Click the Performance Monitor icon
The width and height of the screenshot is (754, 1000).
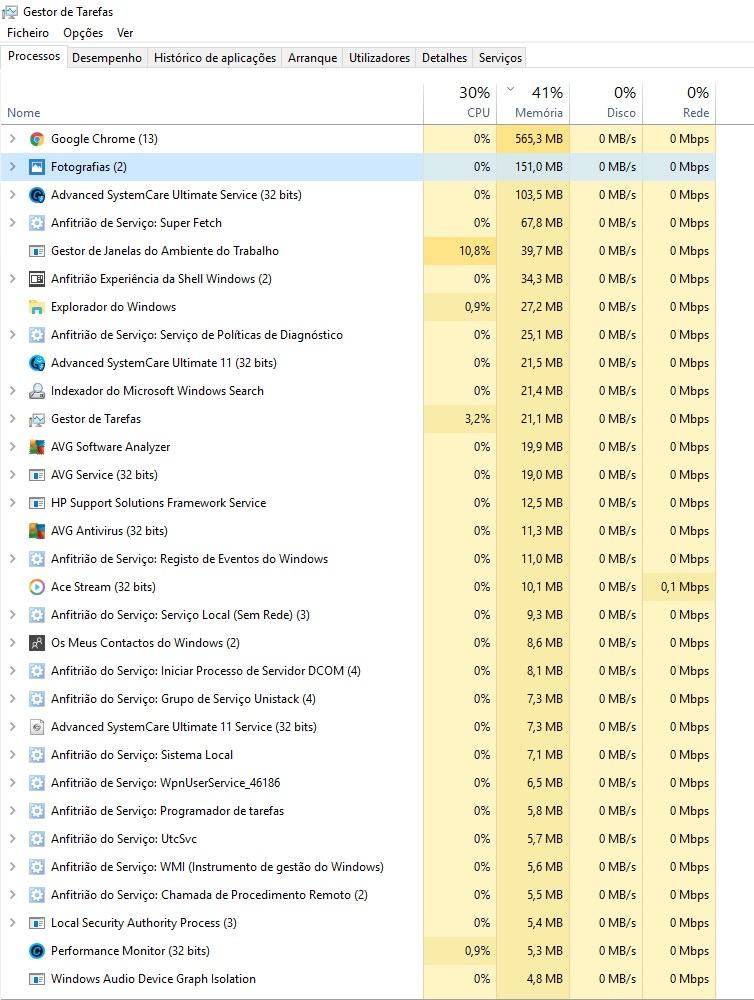(x=37, y=951)
